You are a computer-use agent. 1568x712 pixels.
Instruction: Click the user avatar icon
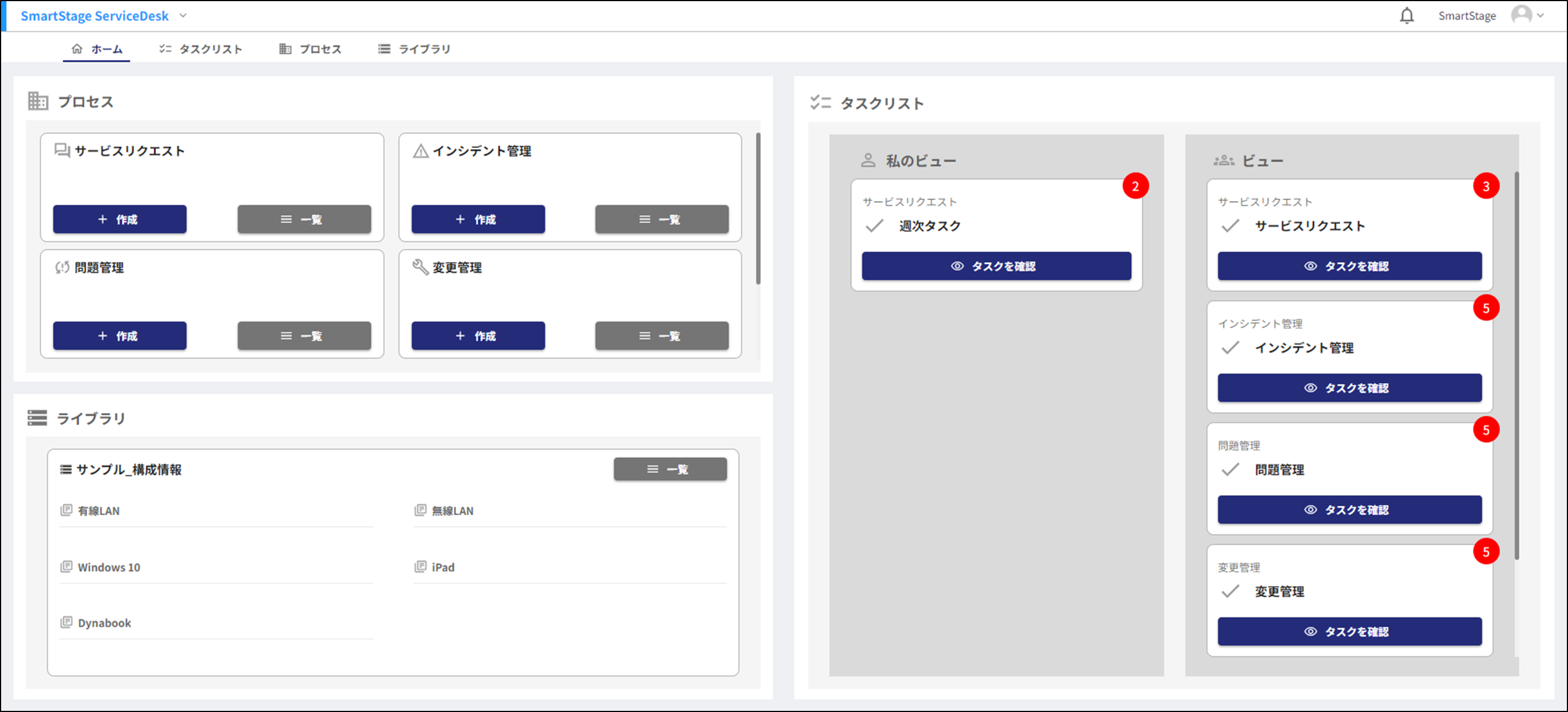pos(1521,15)
